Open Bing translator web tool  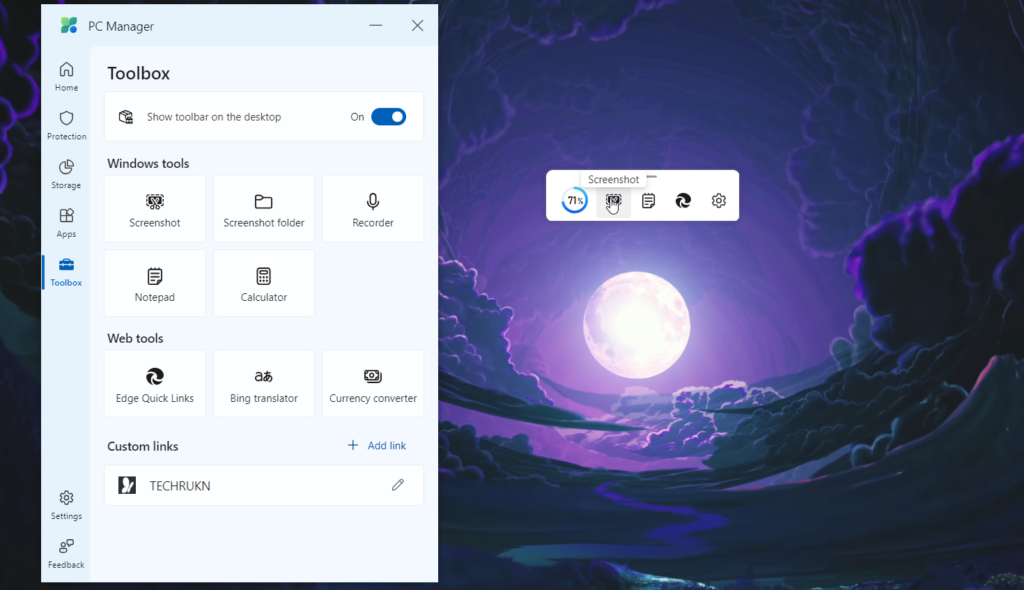click(x=264, y=384)
